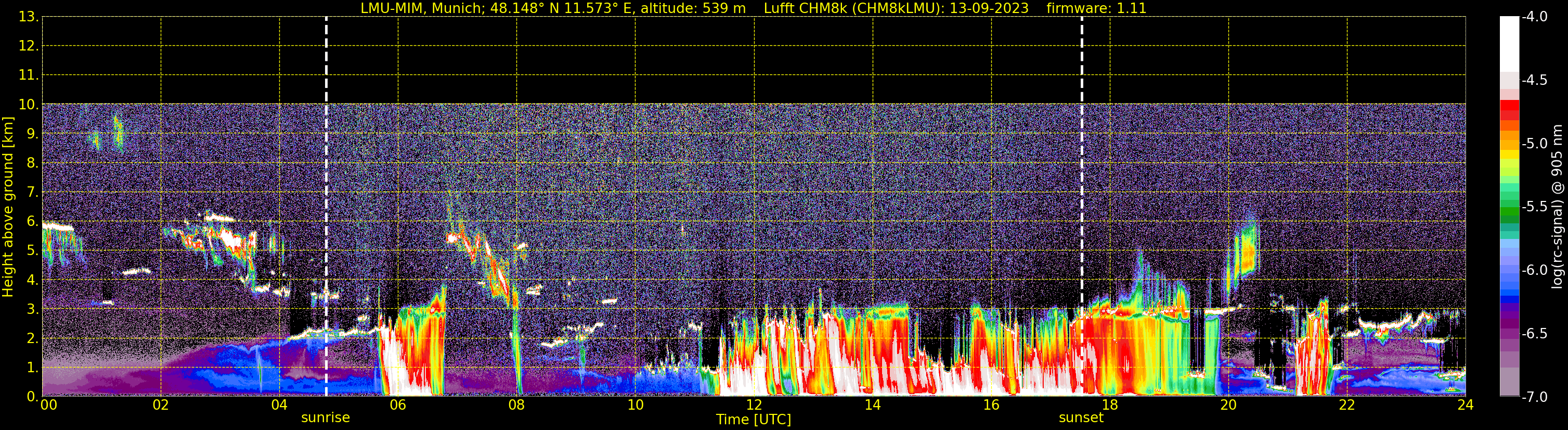Click the 'sunset' label below the time axis
Image resolution: width=1568 pixels, height=430 pixels.
tap(1081, 418)
